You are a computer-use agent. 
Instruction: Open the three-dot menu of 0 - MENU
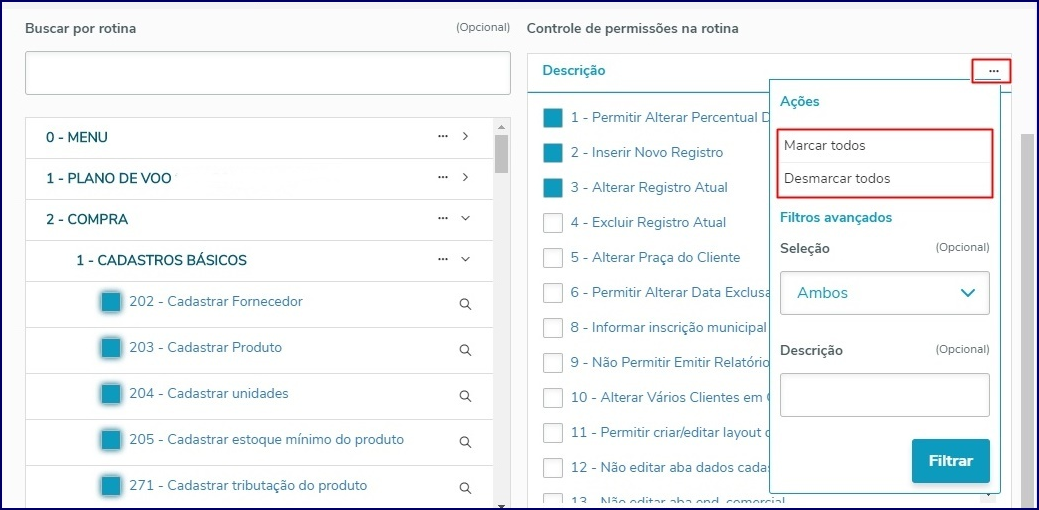click(443, 136)
